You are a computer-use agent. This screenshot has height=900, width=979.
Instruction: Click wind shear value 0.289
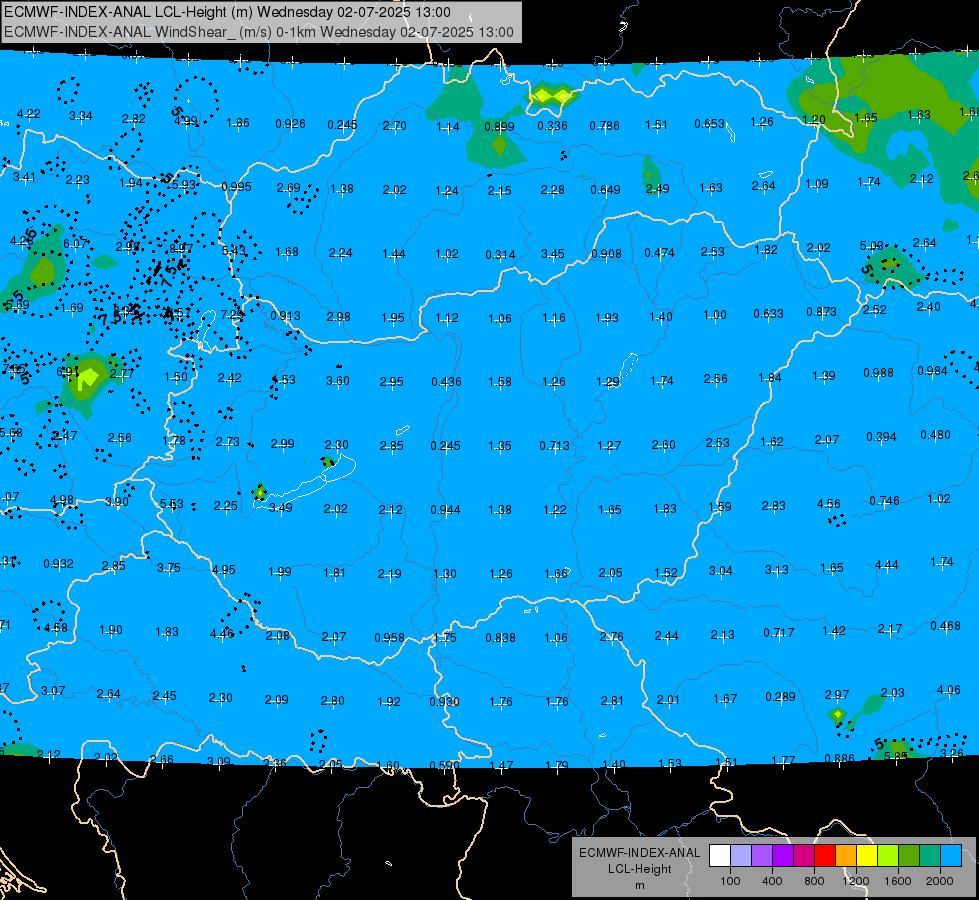click(x=780, y=696)
